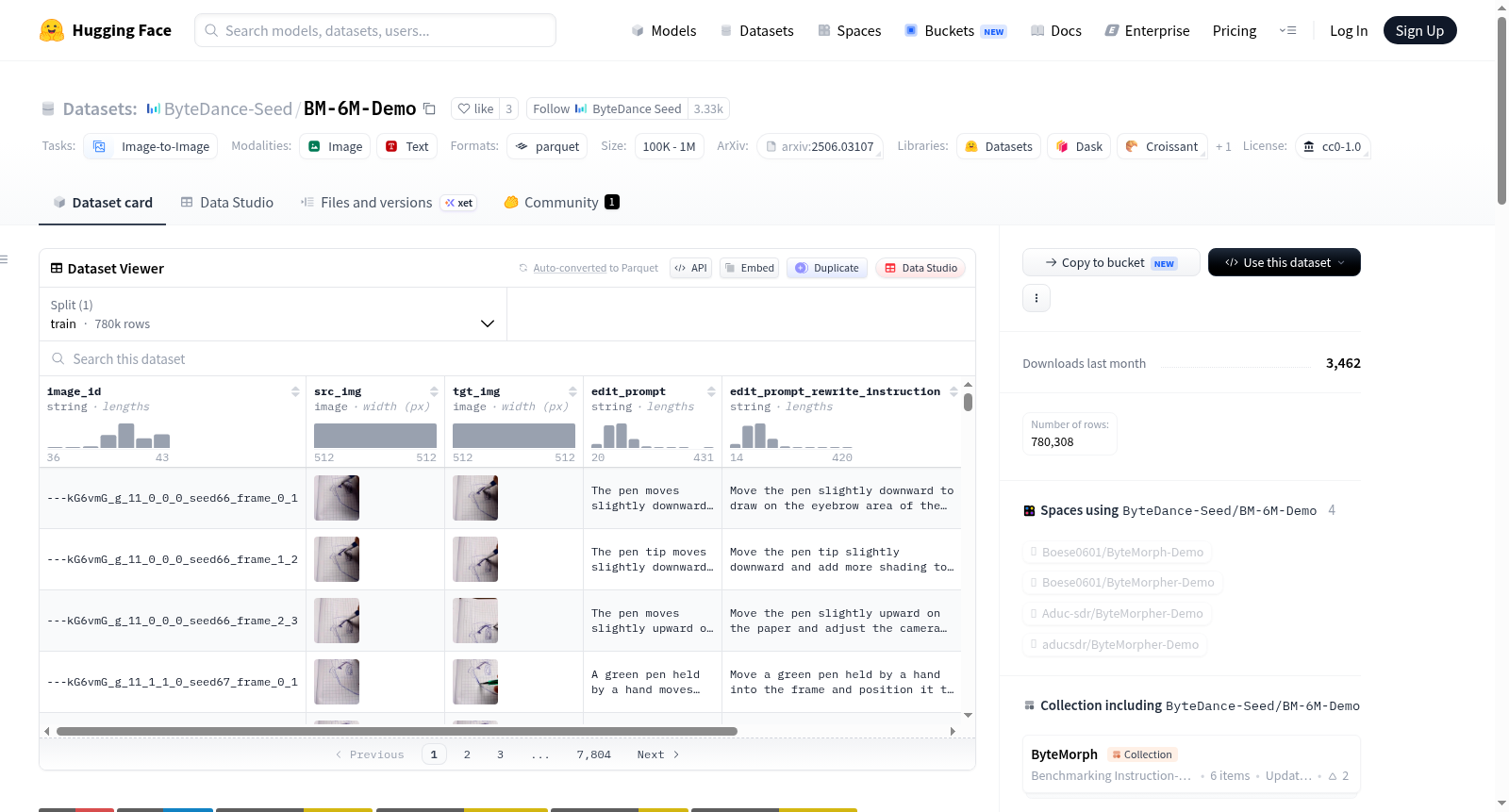Click the top search models input
This screenshot has height=812, width=1509.
(375, 30)
